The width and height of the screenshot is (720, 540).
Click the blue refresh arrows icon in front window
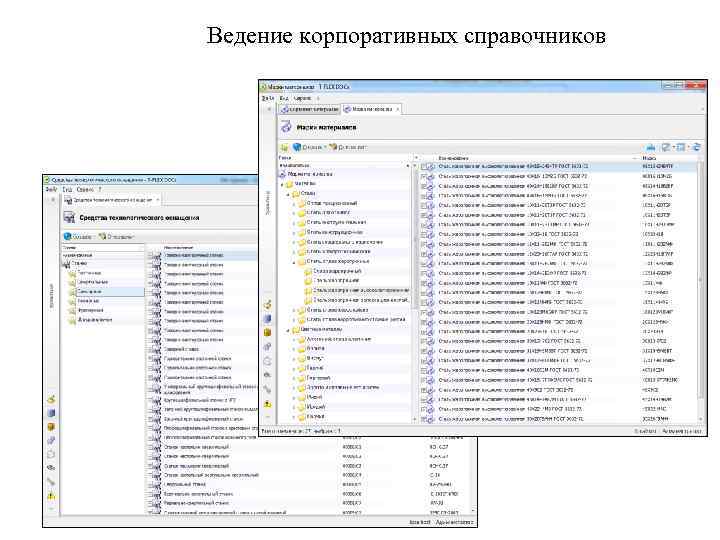pos(696,147)
